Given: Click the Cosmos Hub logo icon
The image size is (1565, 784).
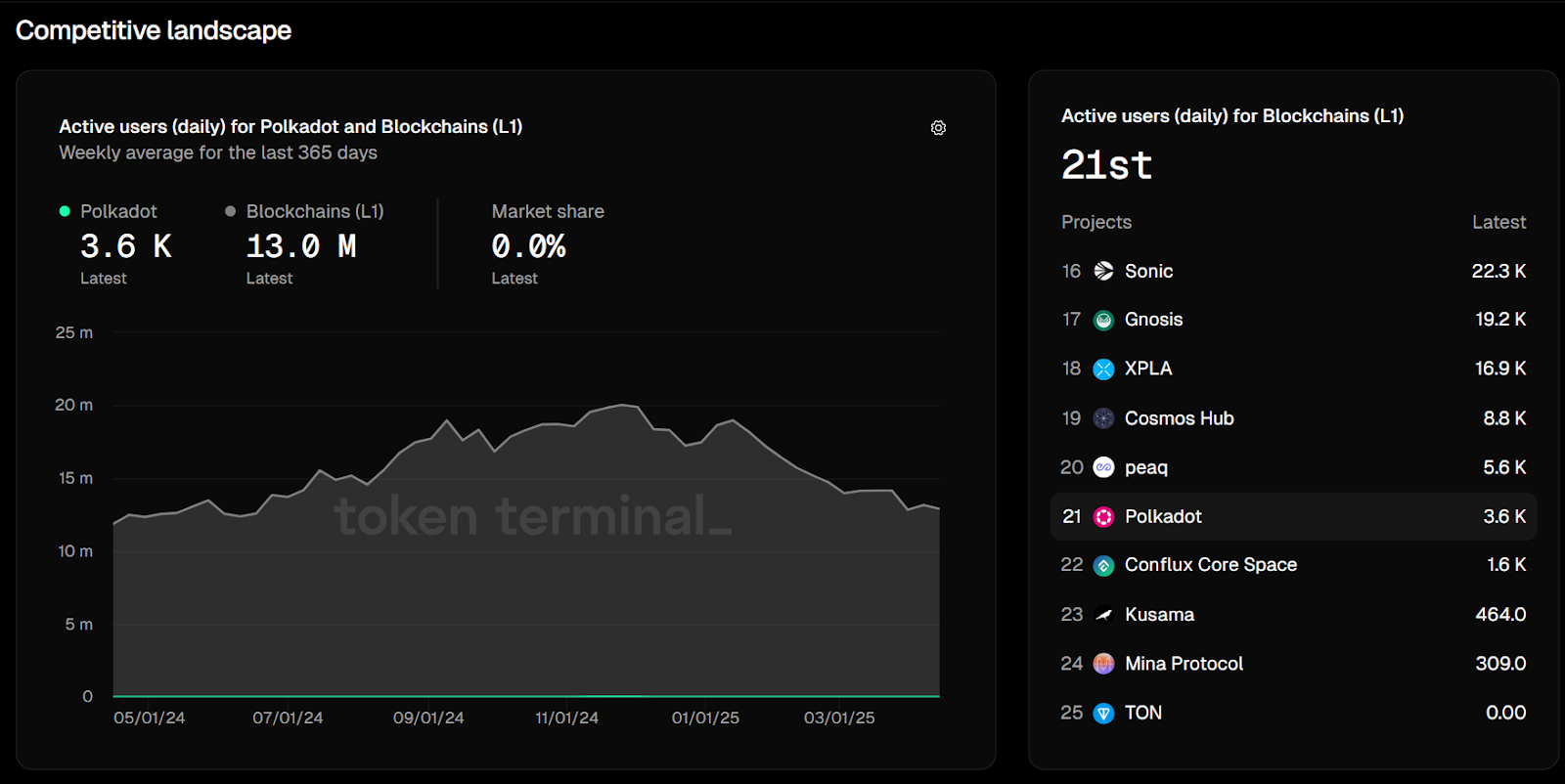Looking at the screenshot, I should coord(1103,418).
